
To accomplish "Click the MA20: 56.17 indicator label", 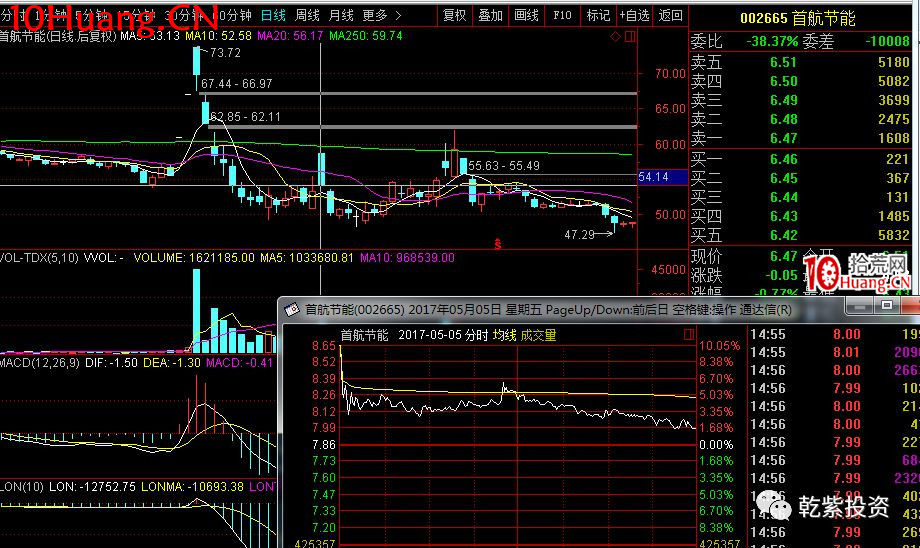I will [290, 36].
